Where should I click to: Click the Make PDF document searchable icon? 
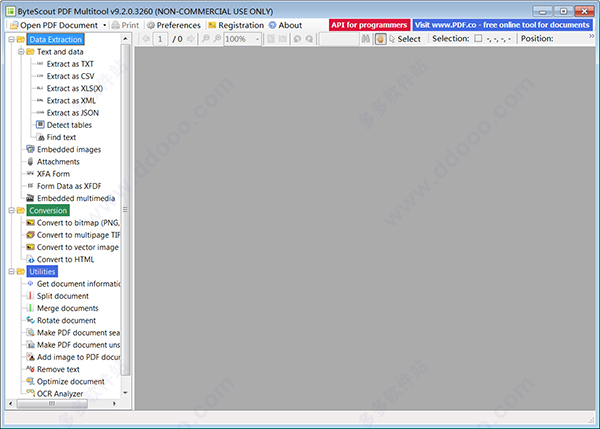click(x=30, y=333)
